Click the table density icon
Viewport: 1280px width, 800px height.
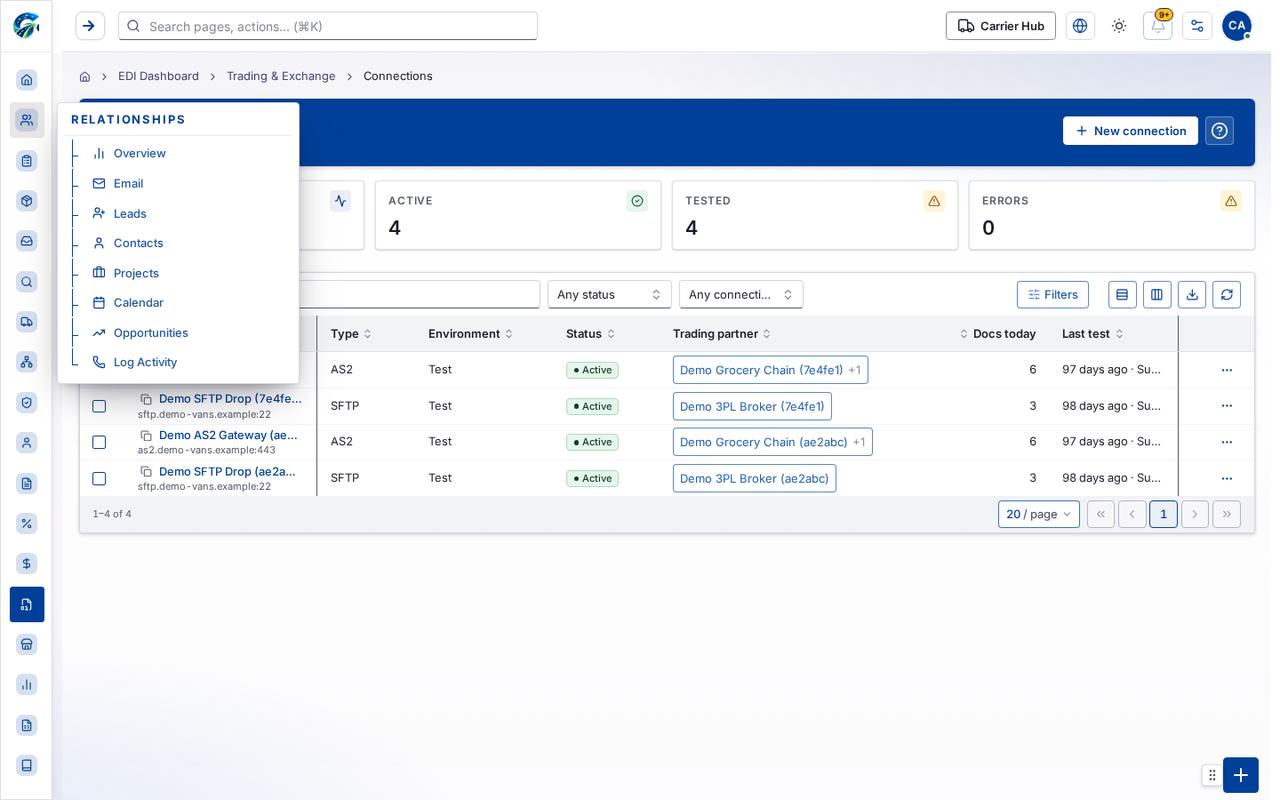[x=1122, y=295]
